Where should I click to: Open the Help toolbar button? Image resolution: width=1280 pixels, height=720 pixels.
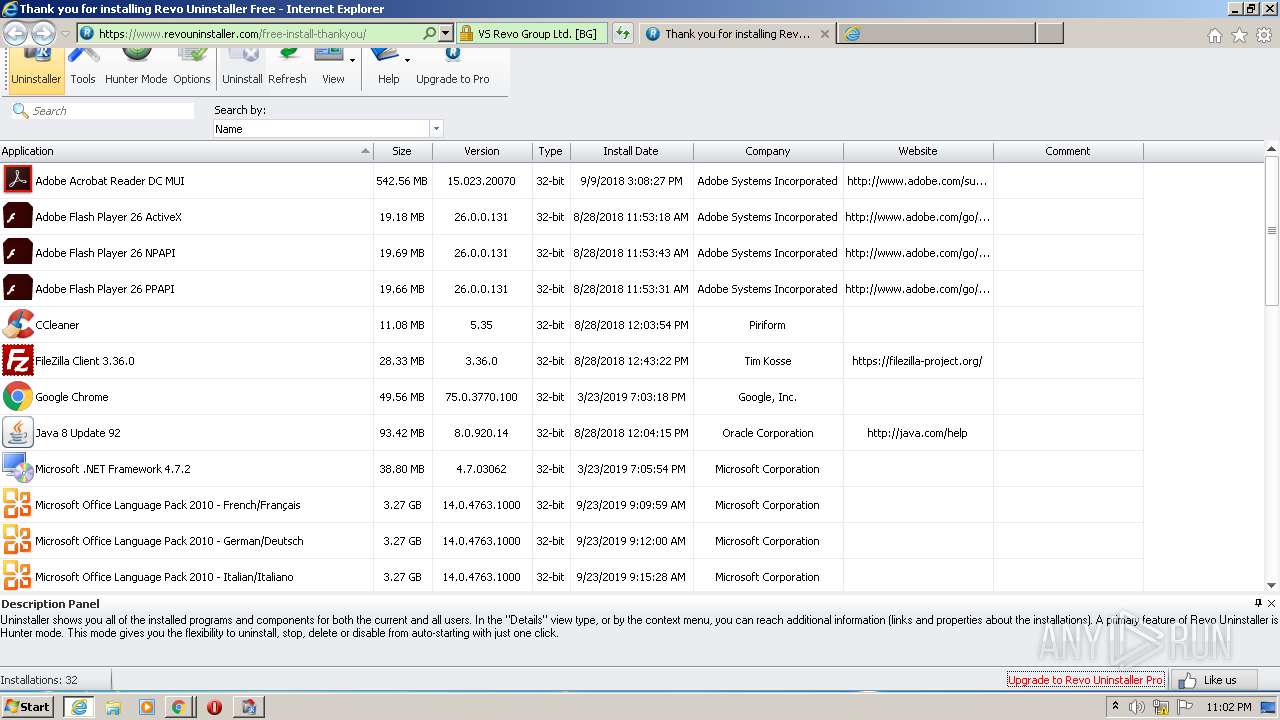(x=388, y=68)
